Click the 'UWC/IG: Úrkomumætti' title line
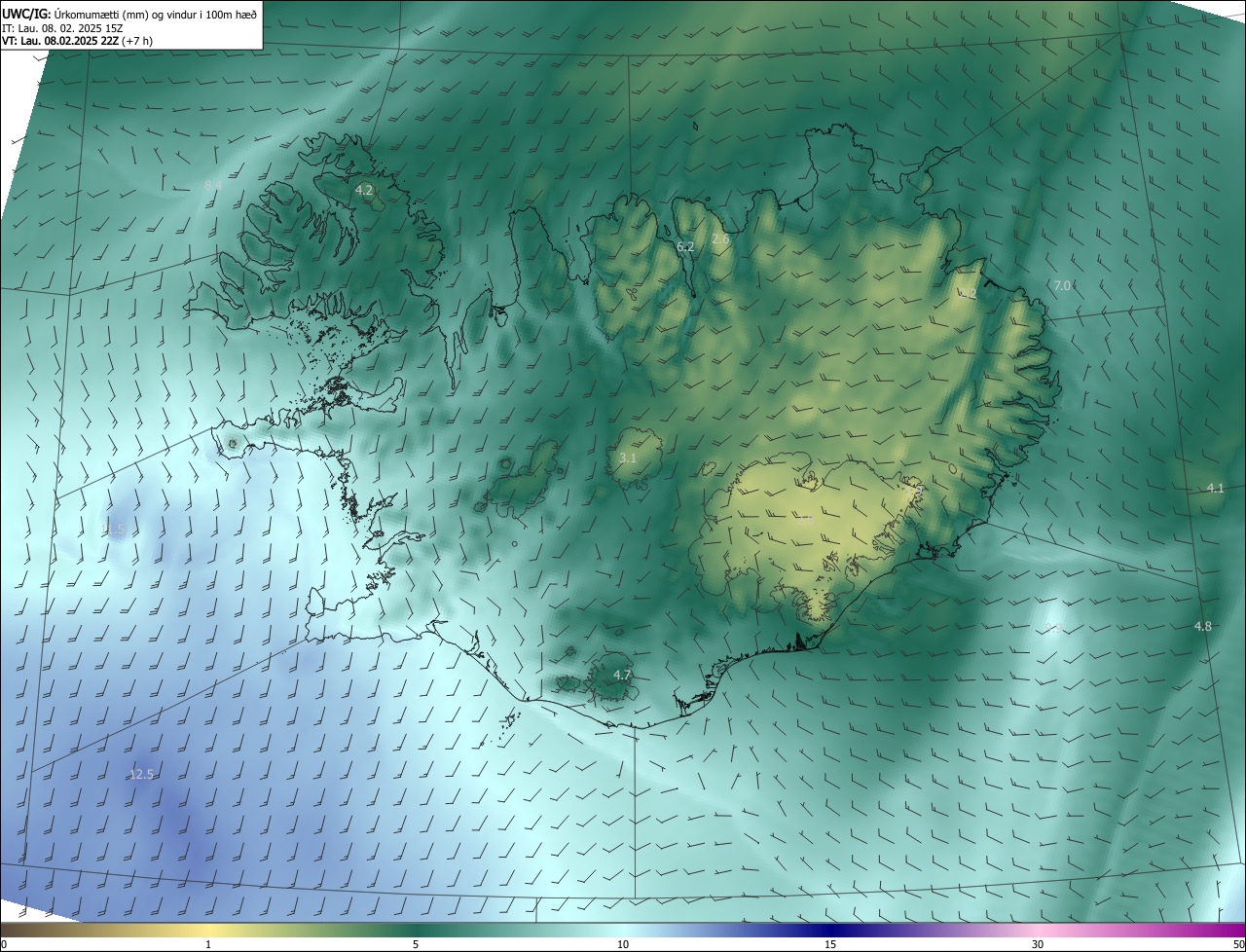The height and width of the screenshot is (952, 1246). pyautogui.click(x=129, y=13)
